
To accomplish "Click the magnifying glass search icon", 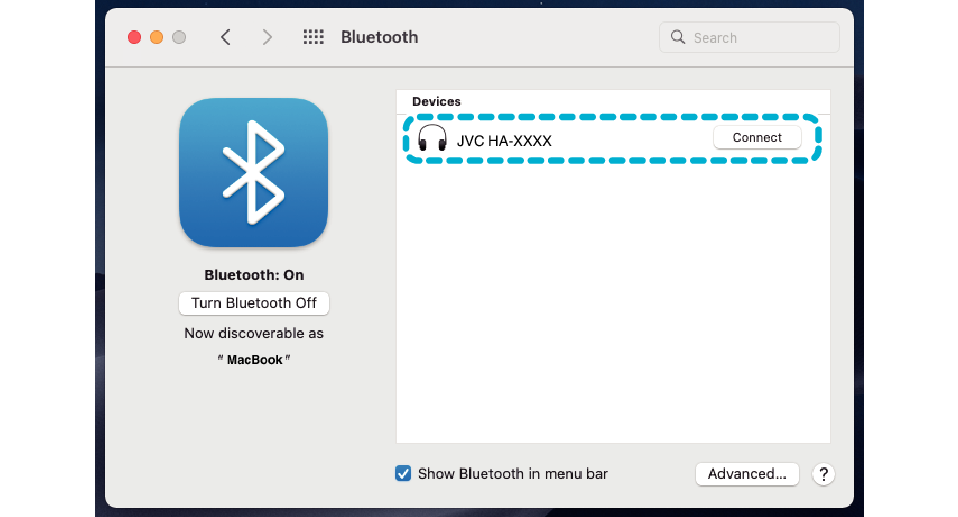I will pyautogui.click(x=678, y=38).
